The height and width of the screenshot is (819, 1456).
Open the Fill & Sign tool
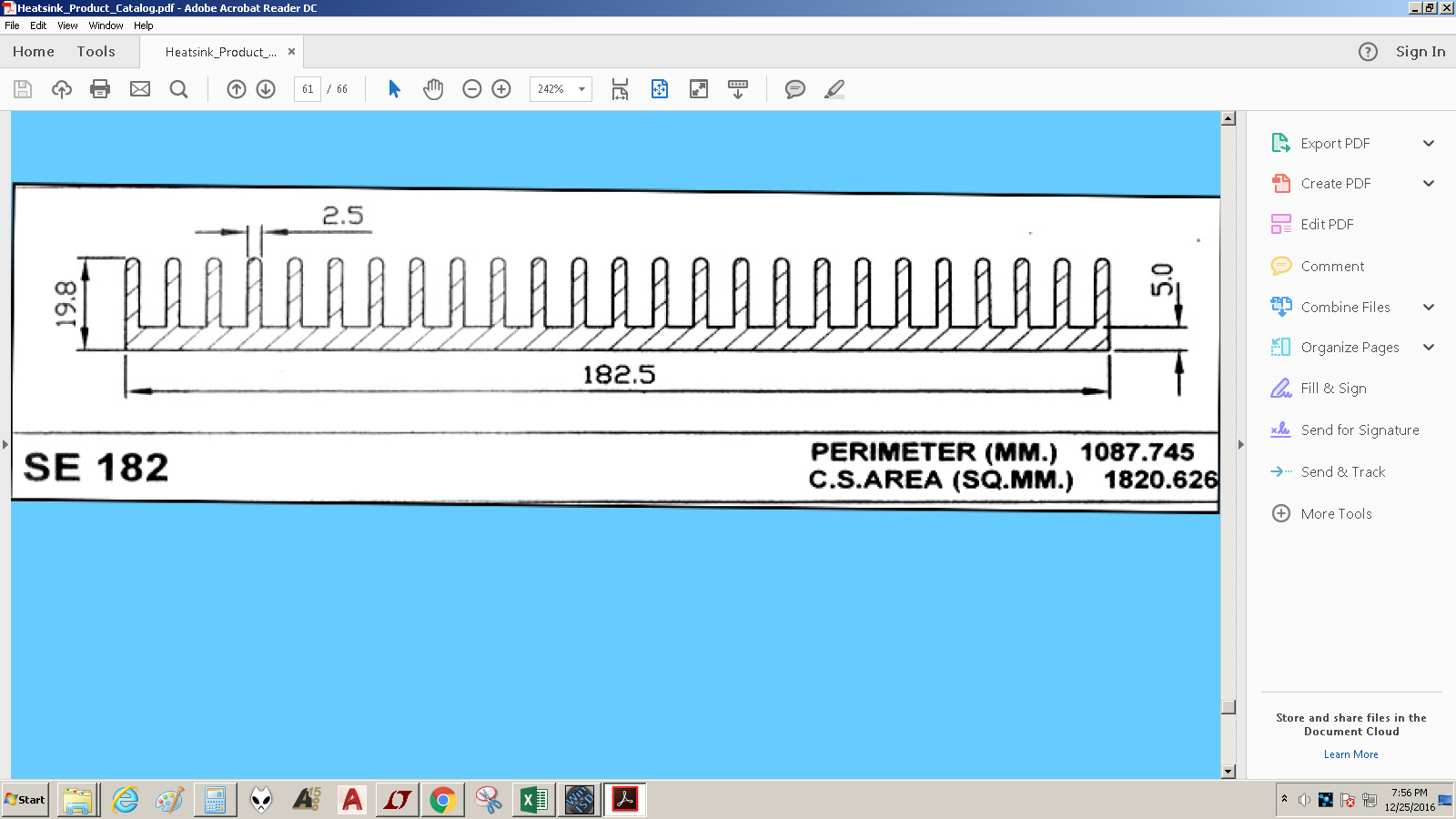point(1319,389)
